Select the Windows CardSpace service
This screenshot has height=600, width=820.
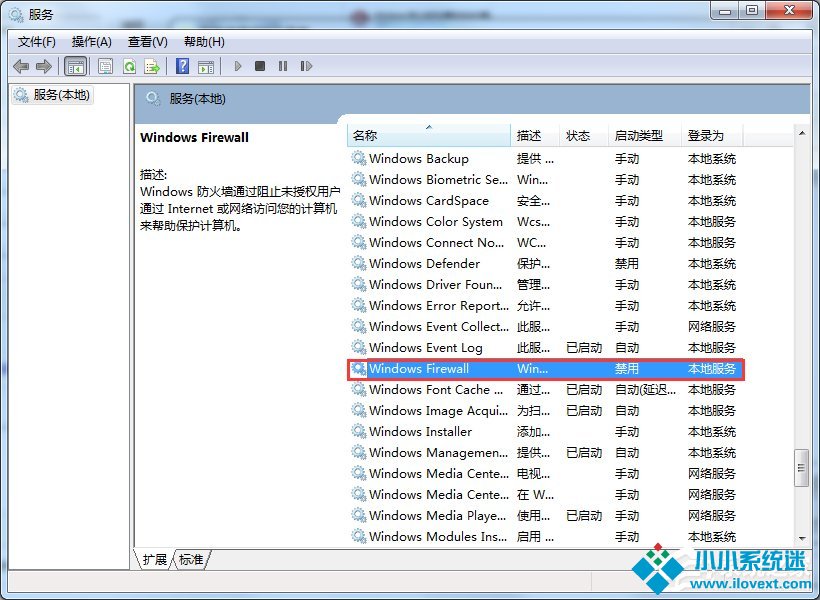(x=544, y=200)
